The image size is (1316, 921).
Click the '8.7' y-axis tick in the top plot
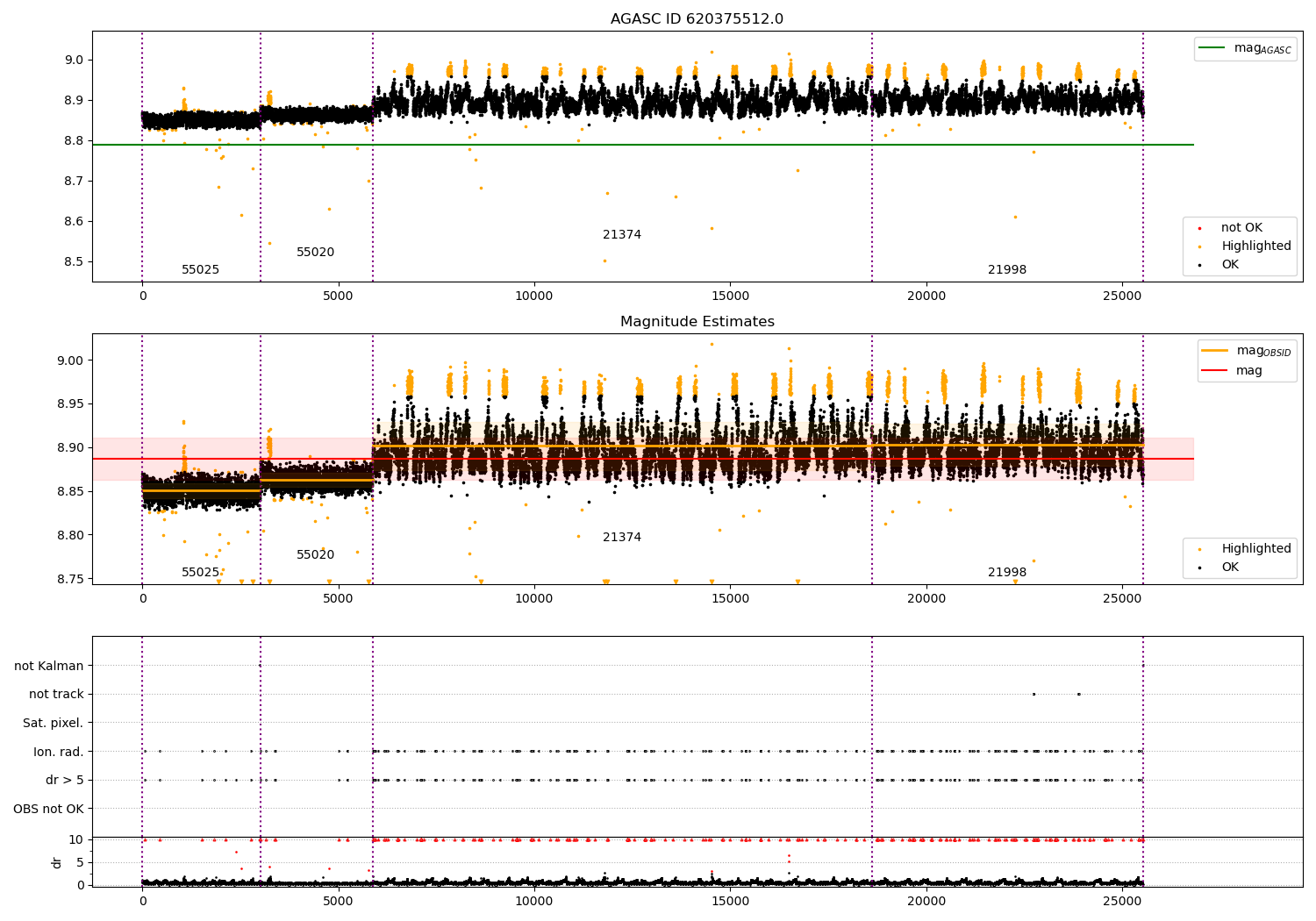[x=74, y=182]
